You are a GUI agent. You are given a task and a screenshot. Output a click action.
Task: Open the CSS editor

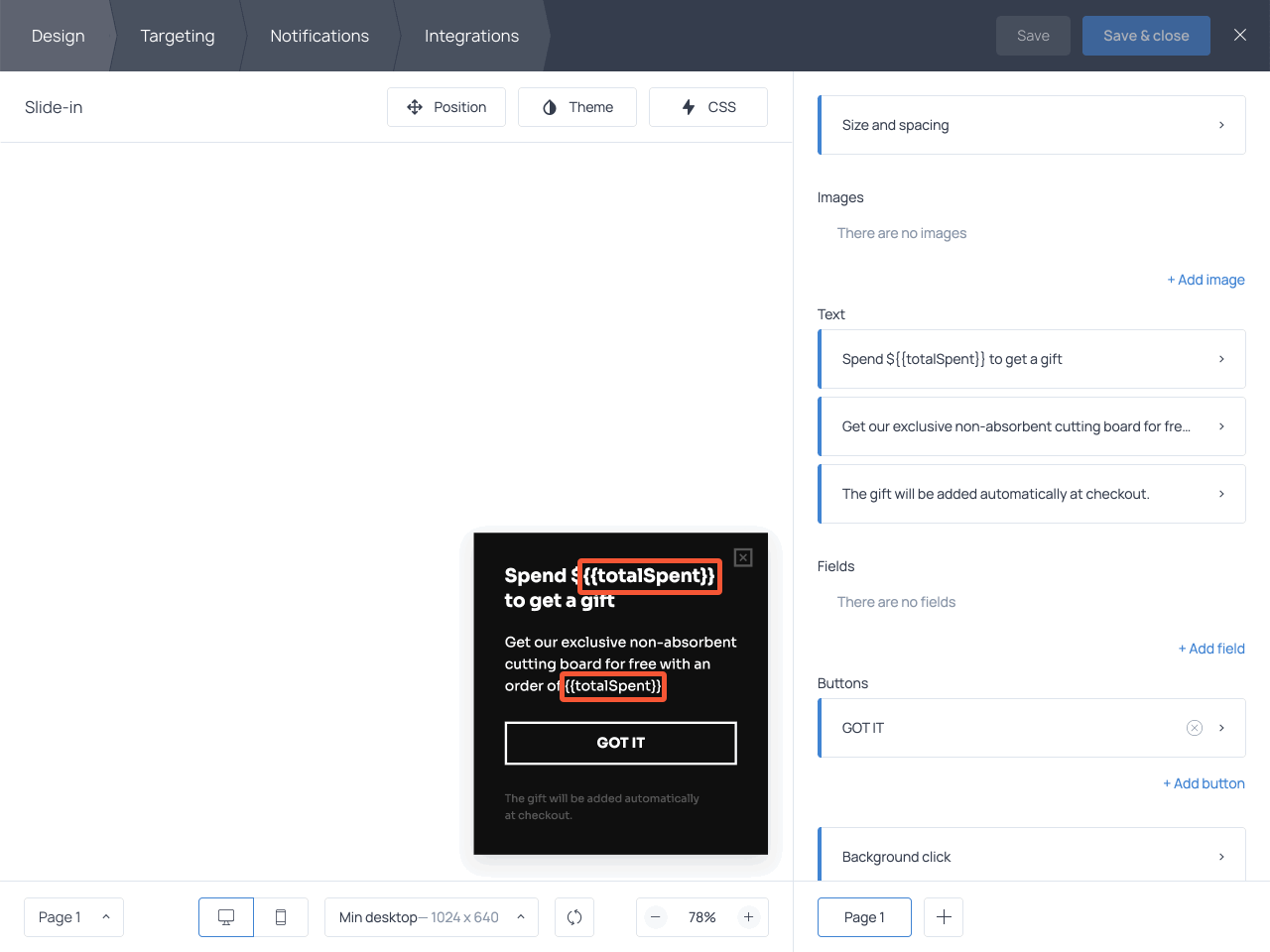coord(707,106)
